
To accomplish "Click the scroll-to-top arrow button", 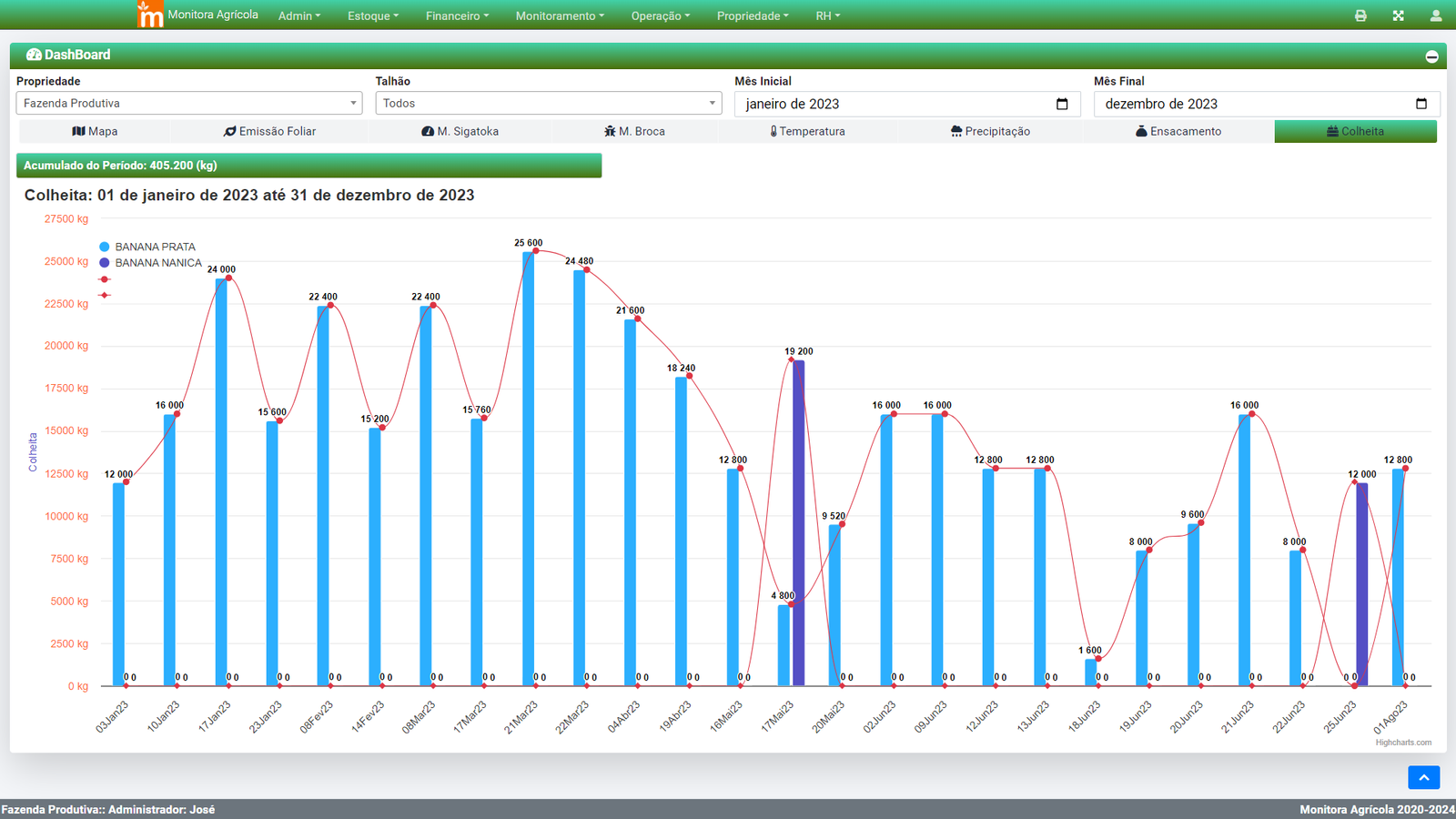I will click(1423, 777).
